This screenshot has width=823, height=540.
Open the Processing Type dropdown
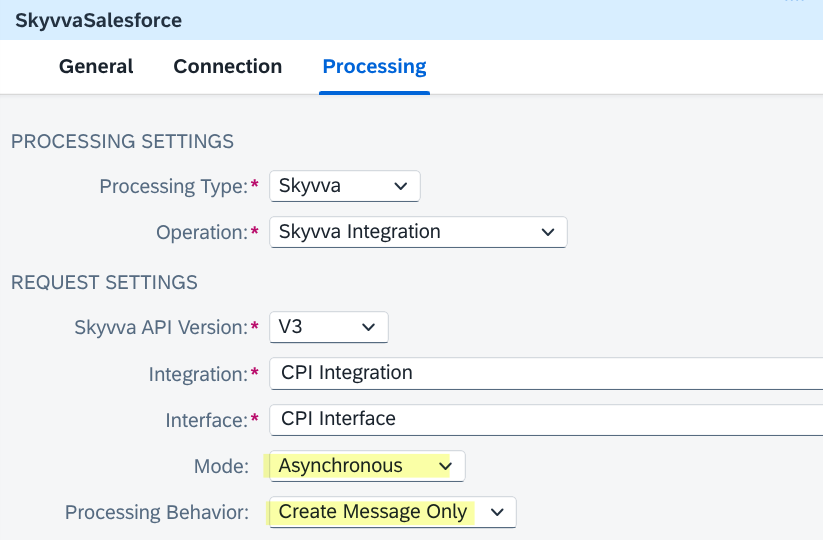345,186
